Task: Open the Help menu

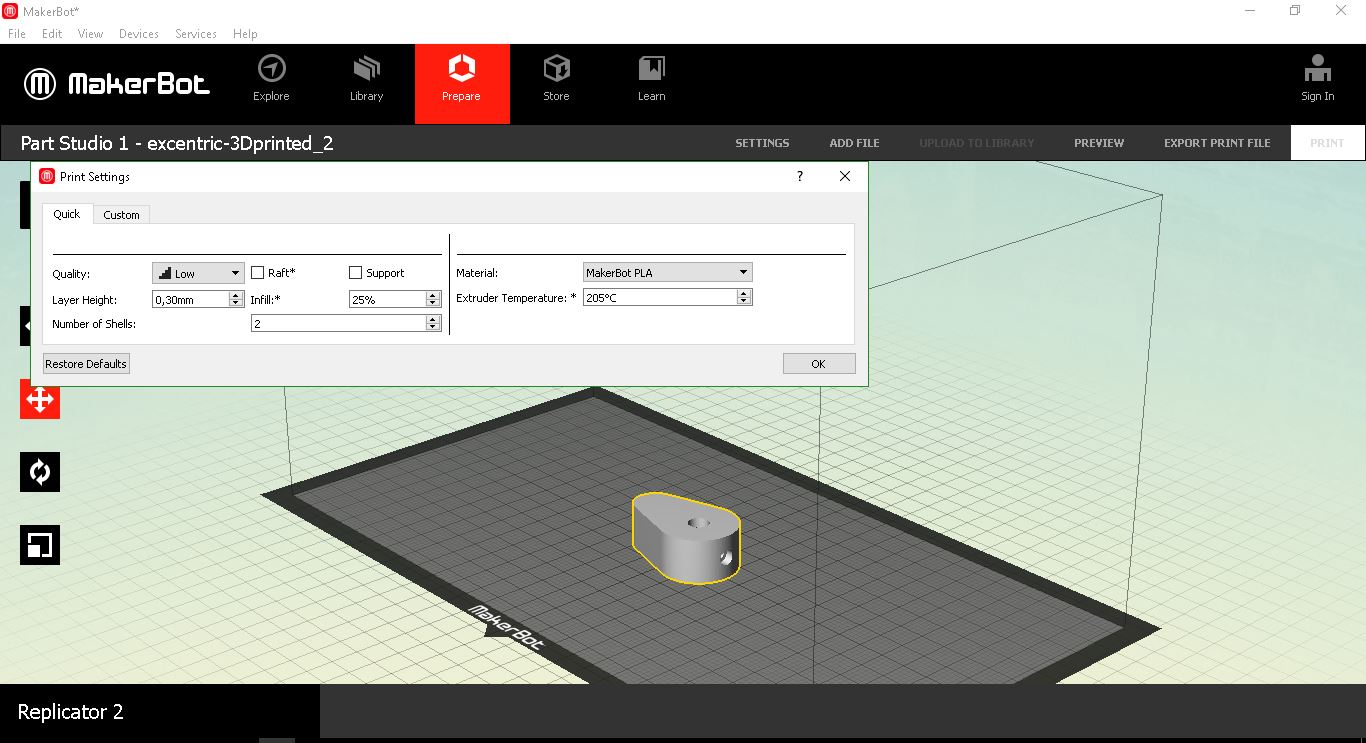Action: point(245,33)
